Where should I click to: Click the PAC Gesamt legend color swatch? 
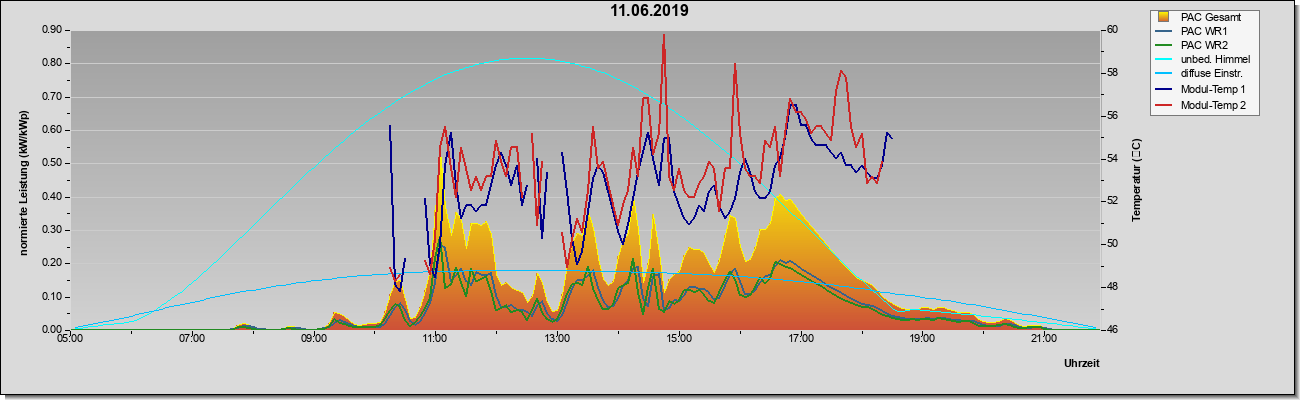pyautogui.click(x=1163, y=17)
